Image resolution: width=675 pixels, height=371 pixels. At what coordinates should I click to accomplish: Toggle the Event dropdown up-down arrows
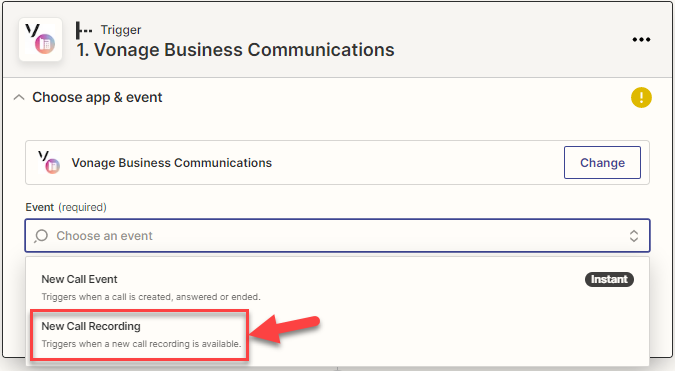click(634, 236)
